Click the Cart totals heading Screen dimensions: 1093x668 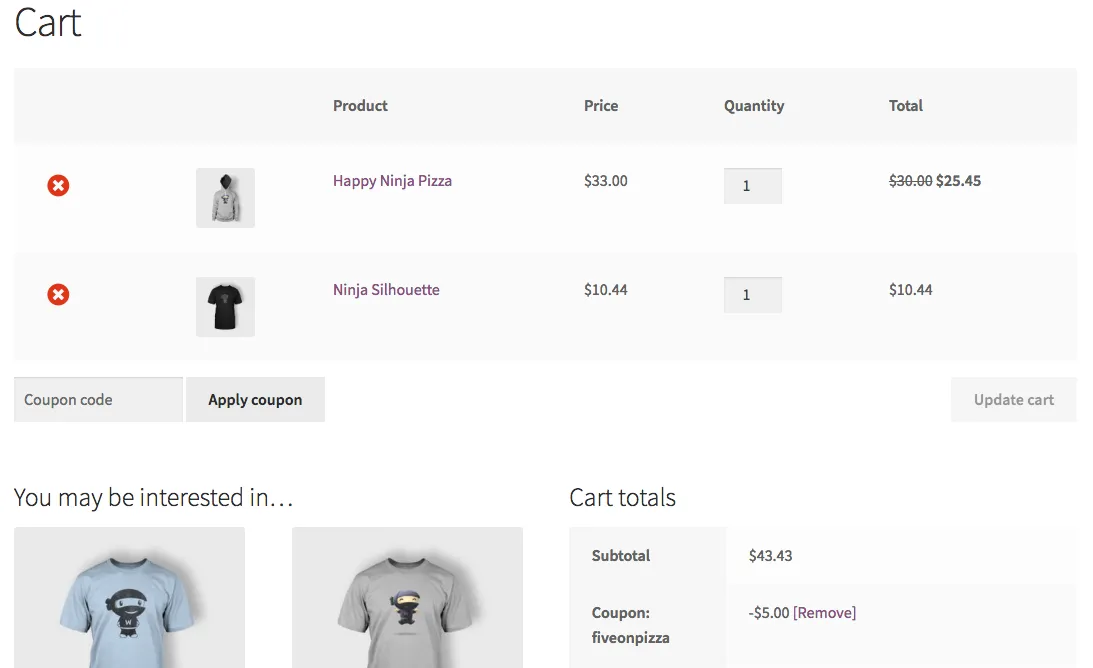pos(622,498)
